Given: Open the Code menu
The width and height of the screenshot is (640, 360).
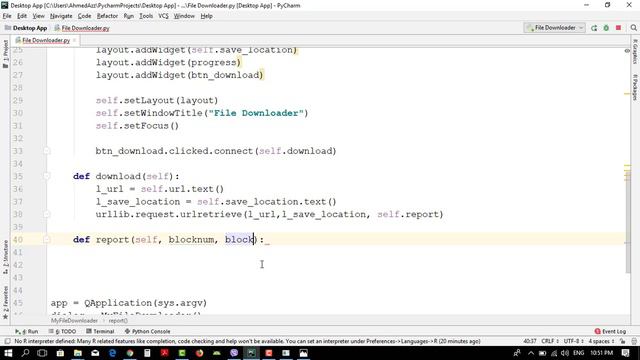Looking at the screenshot, I should coord(84,16).
